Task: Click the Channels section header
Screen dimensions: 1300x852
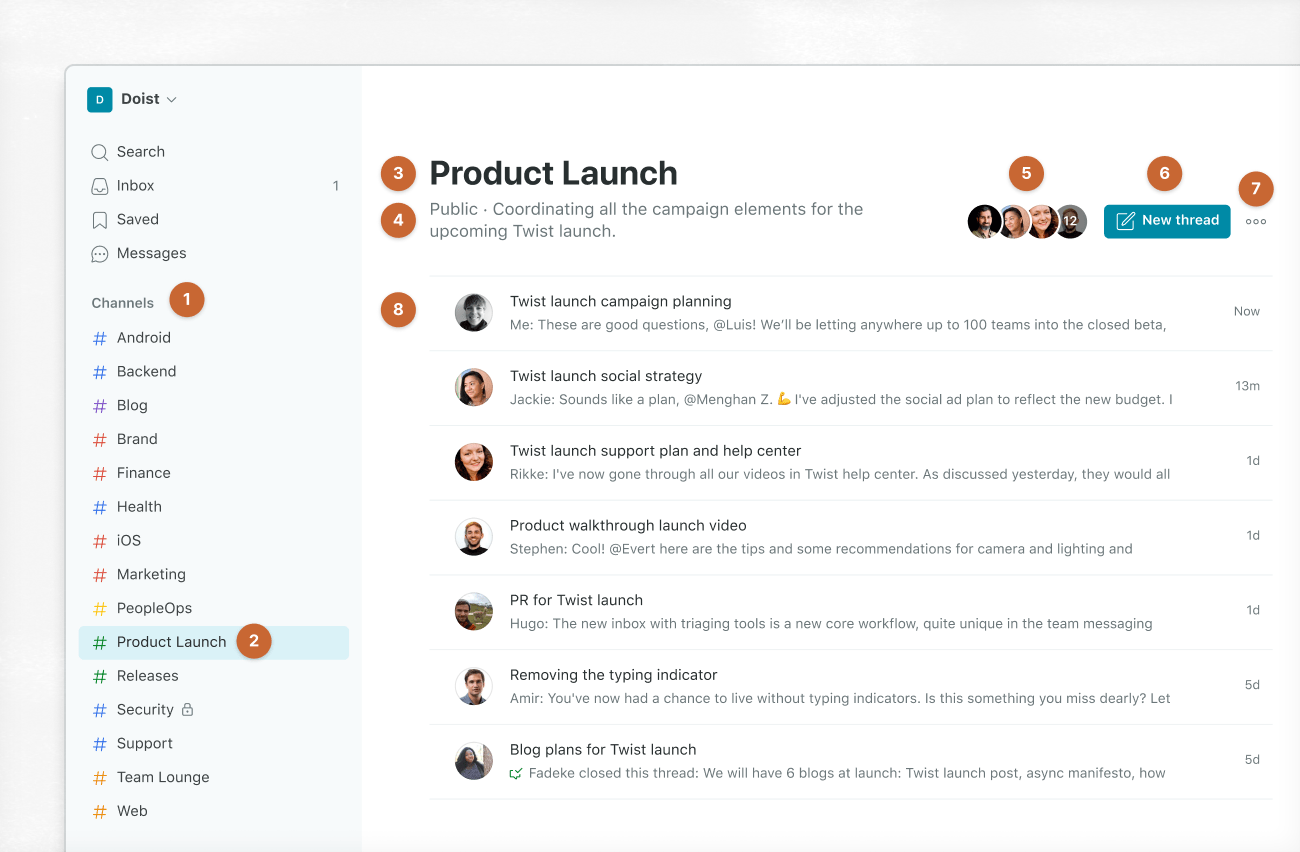Action: 123,303
